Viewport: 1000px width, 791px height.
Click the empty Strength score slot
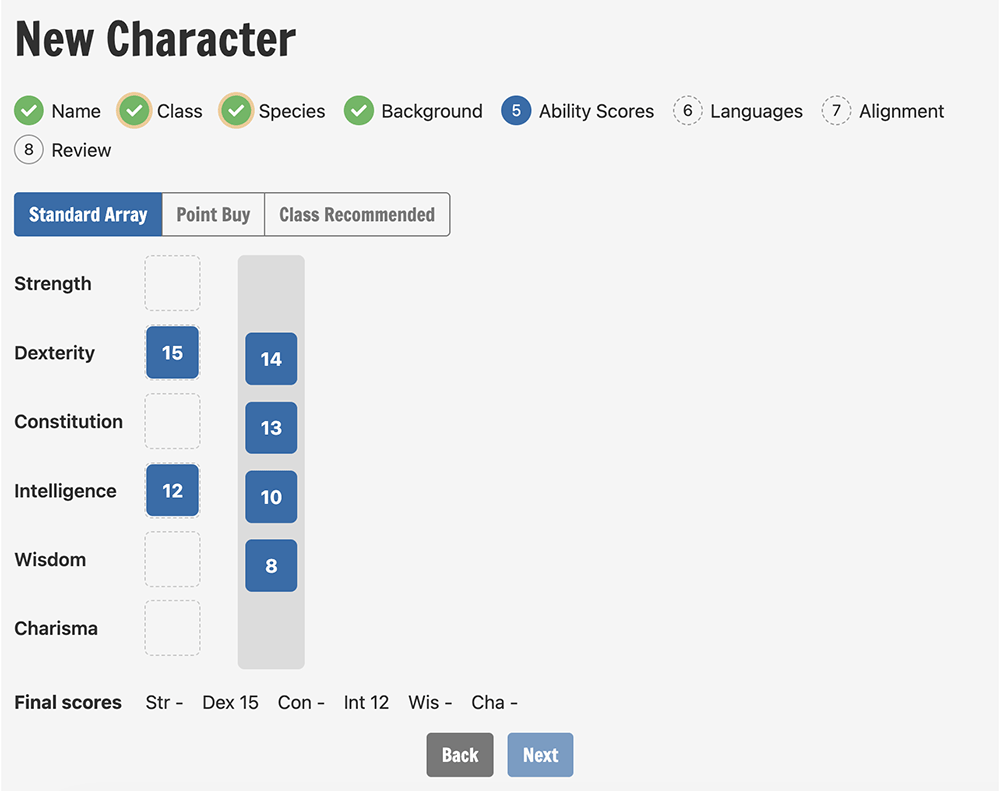click(172, 283)
